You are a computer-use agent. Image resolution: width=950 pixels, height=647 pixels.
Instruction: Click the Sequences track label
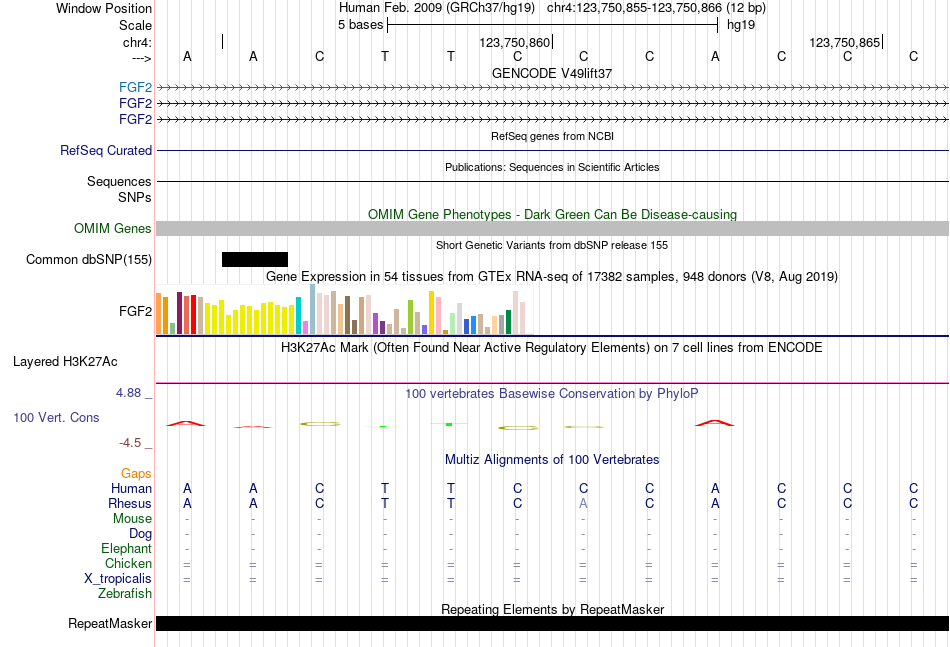(x=119, y=181)
